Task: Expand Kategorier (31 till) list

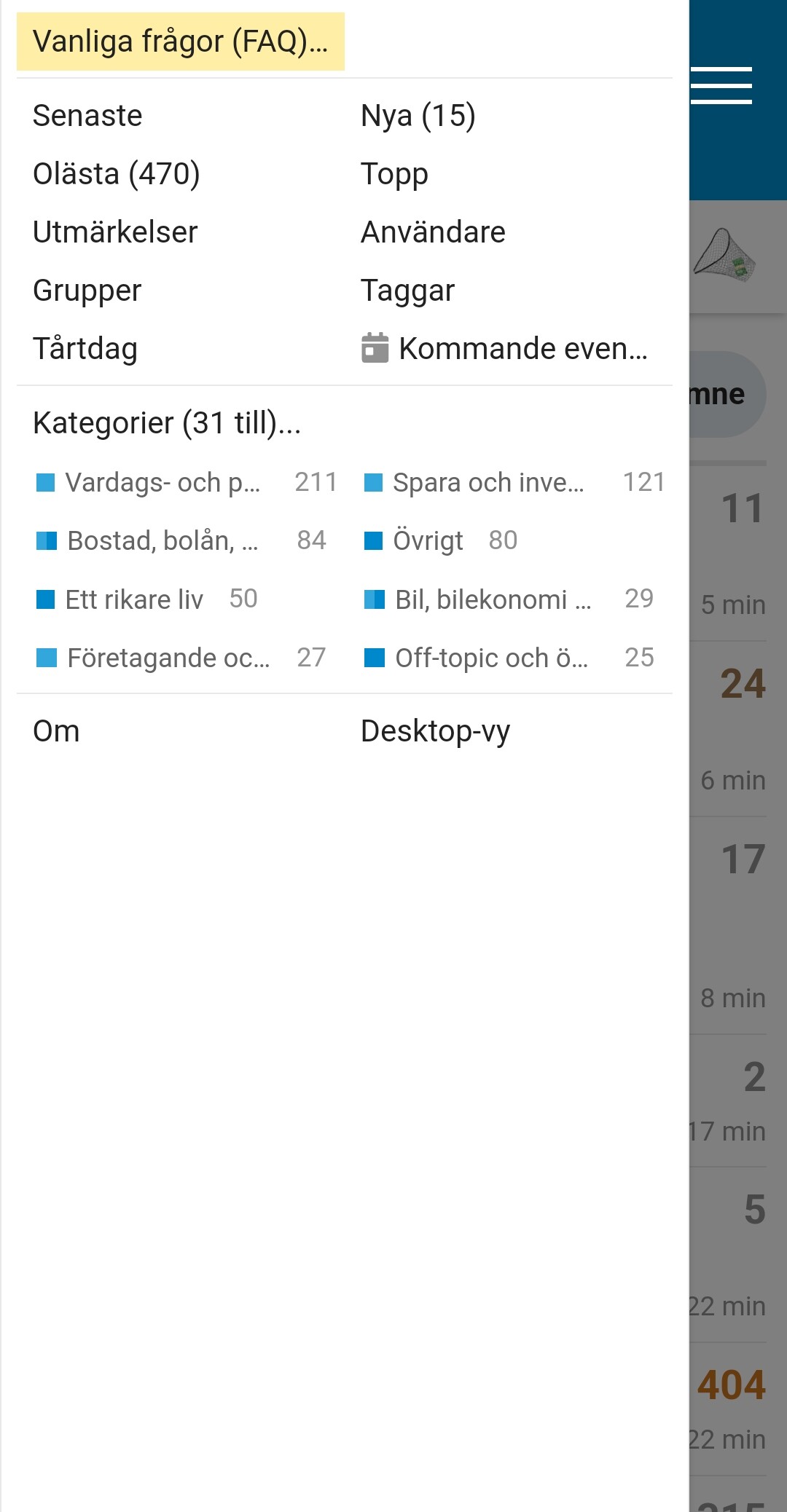Action: [x=167, y=423]
